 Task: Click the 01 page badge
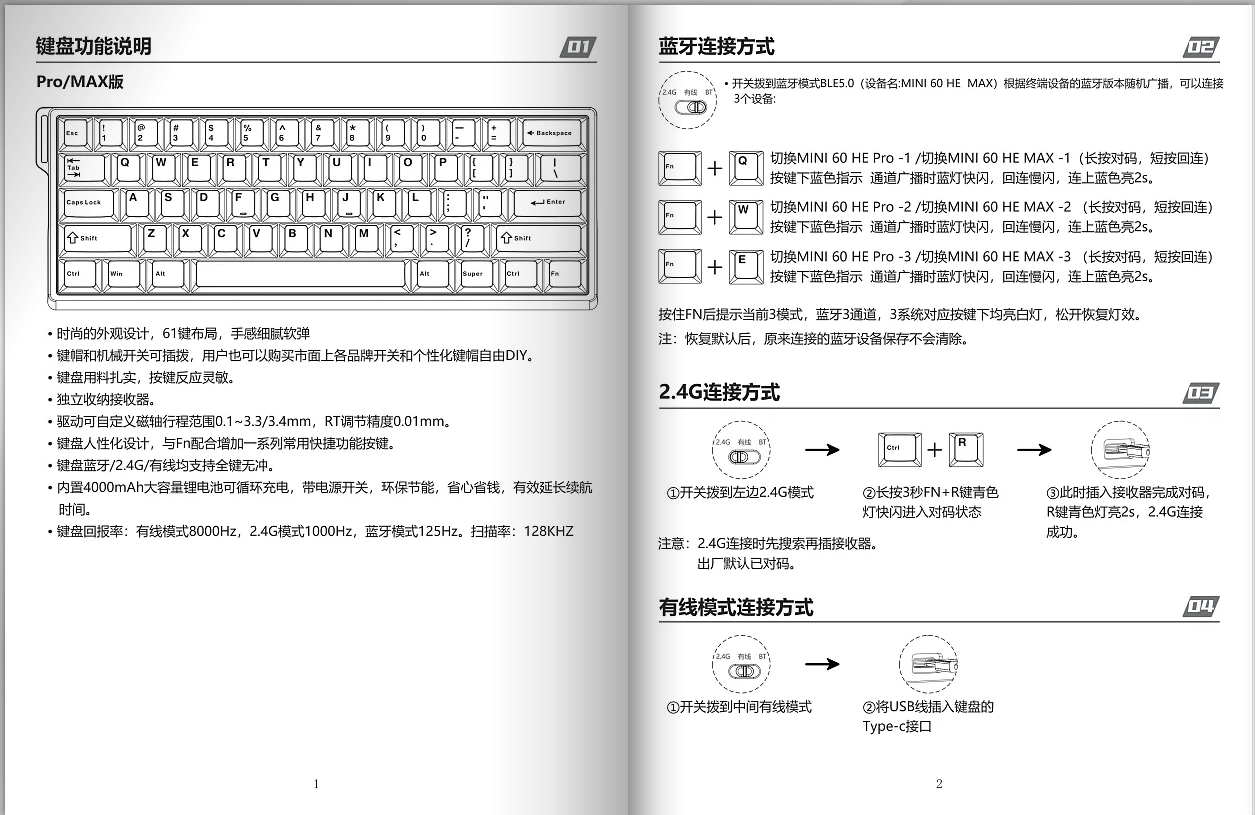pyautogui.click(x=578, y=45)
